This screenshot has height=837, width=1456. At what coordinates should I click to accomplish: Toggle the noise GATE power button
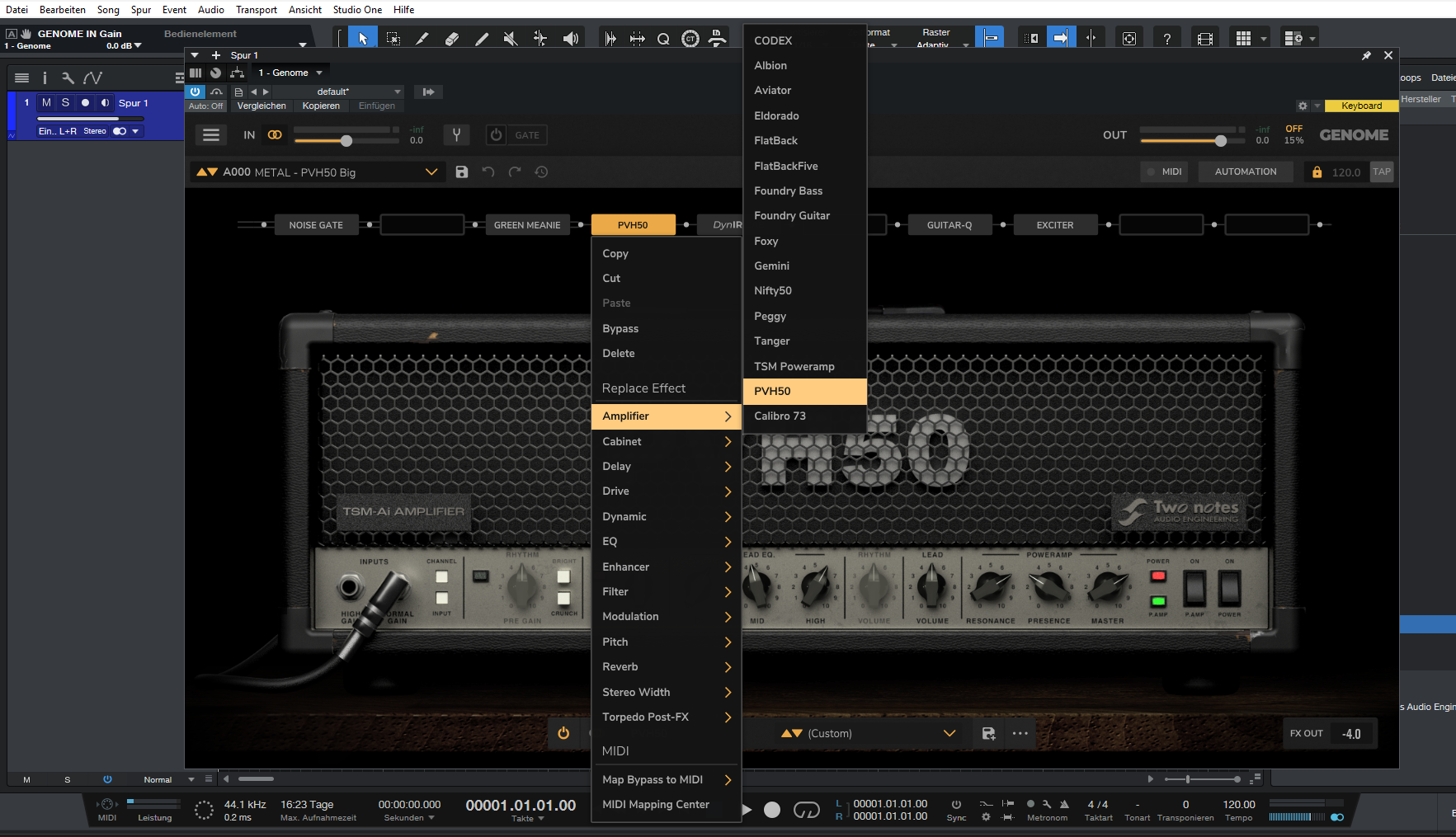[496, 135]
